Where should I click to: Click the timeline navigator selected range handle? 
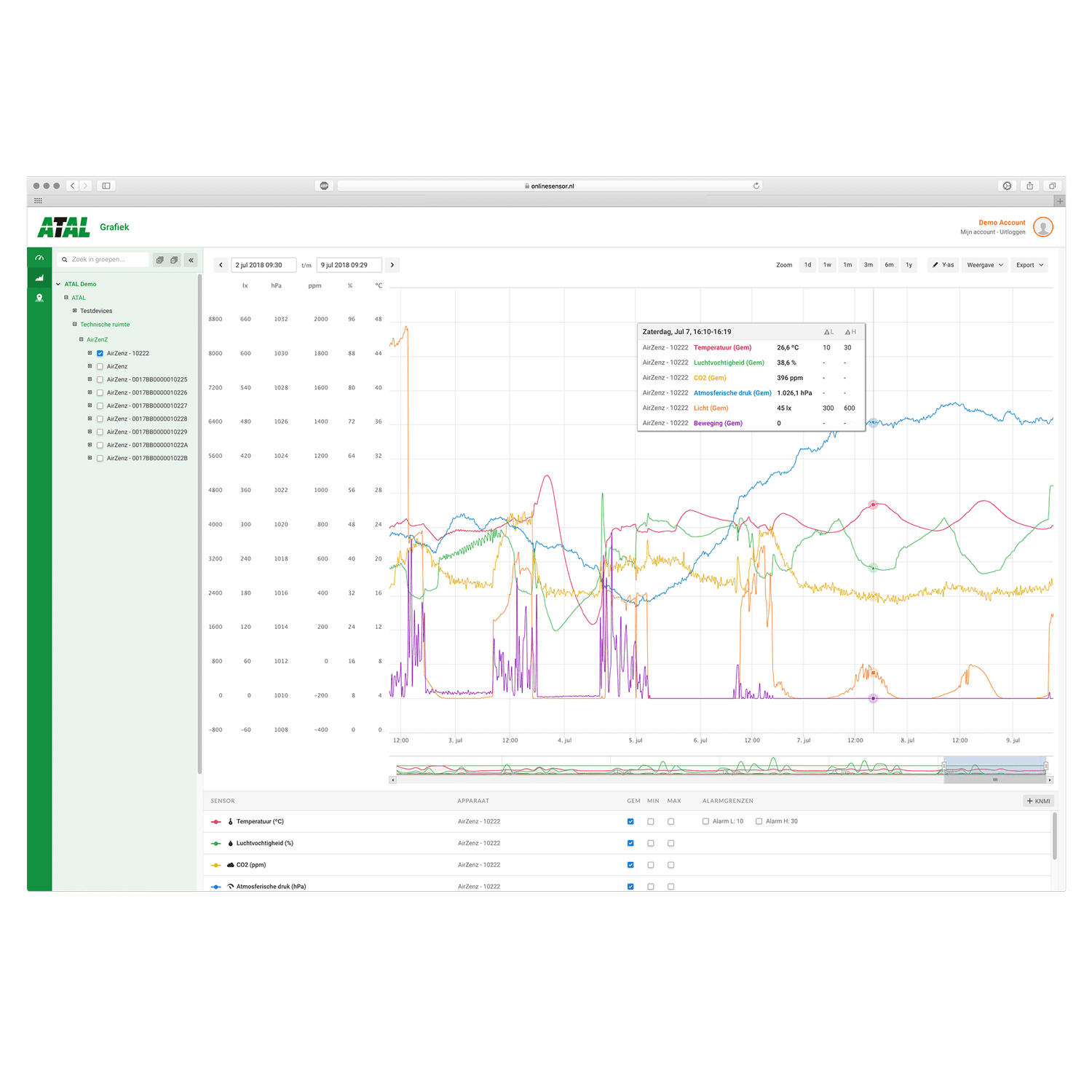point(994,780)
